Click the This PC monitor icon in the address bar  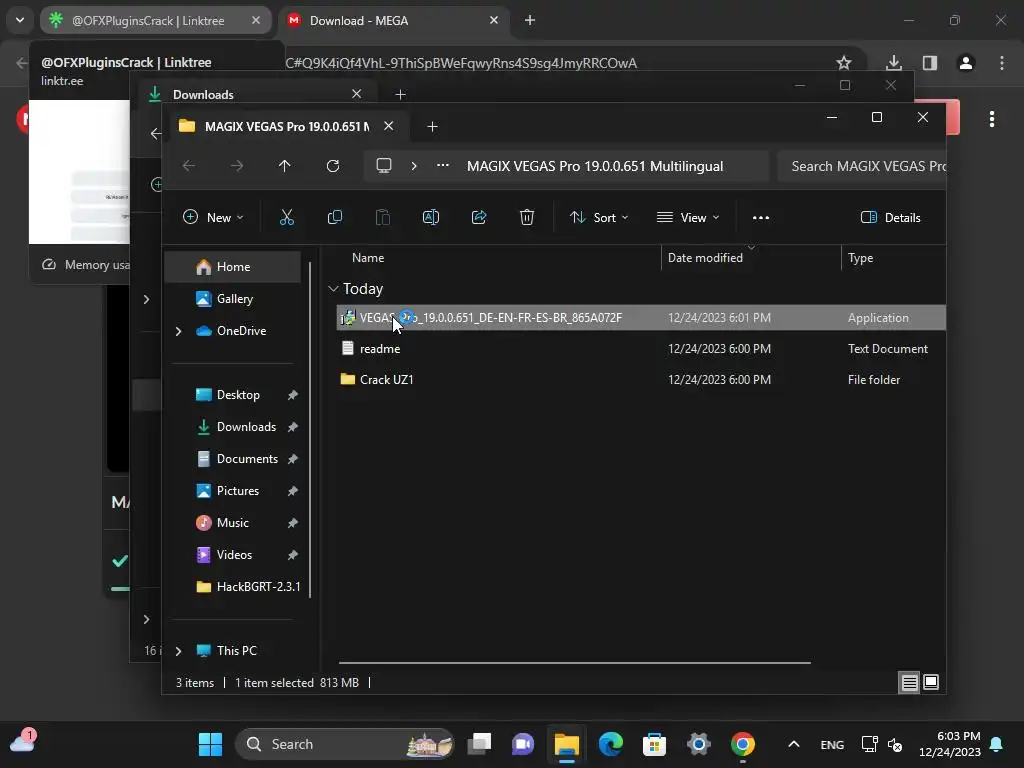(x=384, y=166)
